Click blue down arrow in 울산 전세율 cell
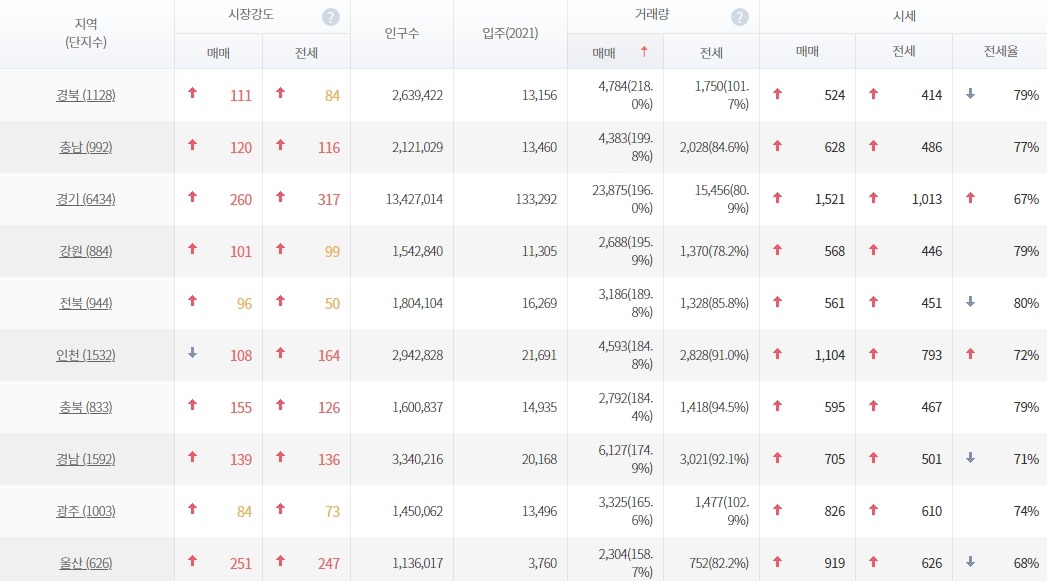1047x581 pixels. pos(970,562)
